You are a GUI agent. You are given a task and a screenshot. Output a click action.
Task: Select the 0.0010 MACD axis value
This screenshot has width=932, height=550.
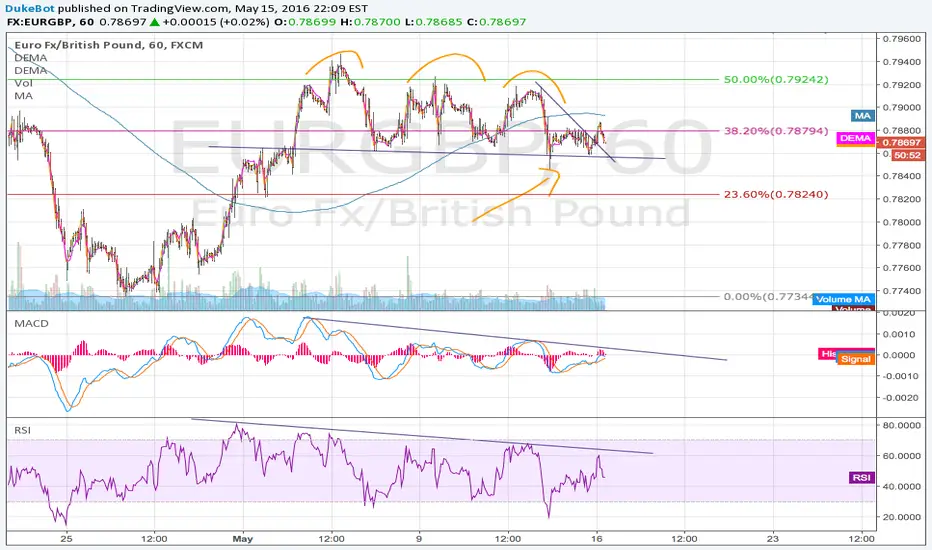coord(900,334)
